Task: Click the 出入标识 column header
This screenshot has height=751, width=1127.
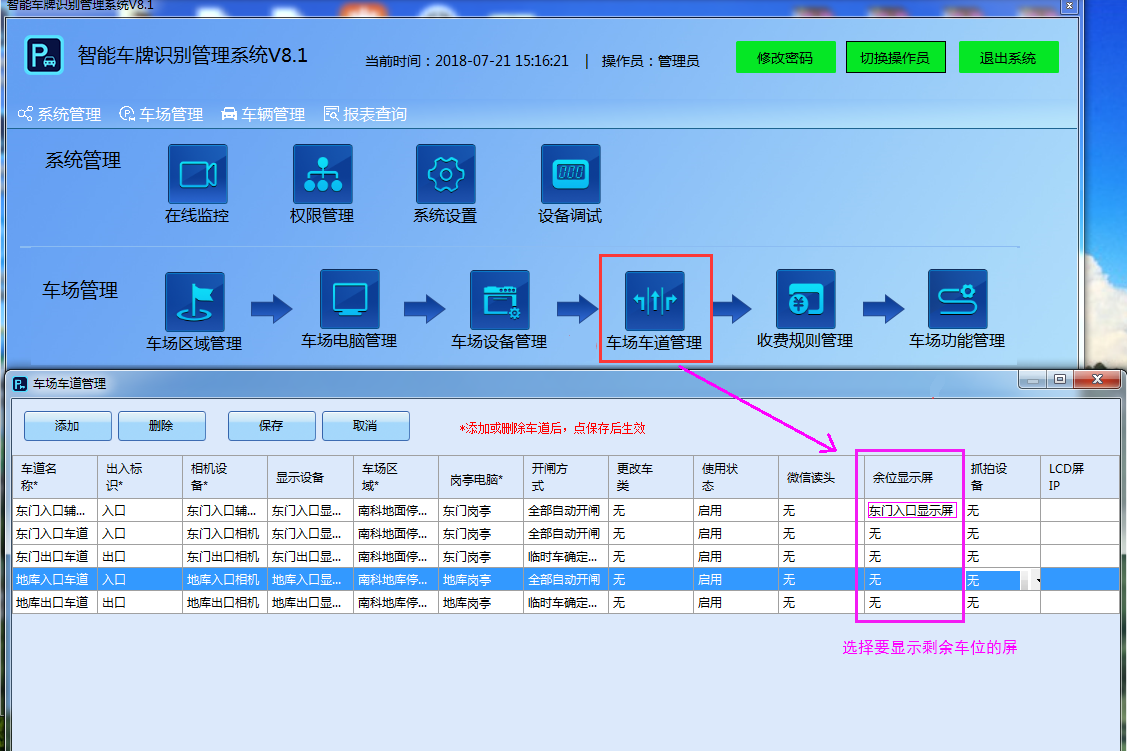Action: pyautogui.click(x=140, y=477)
